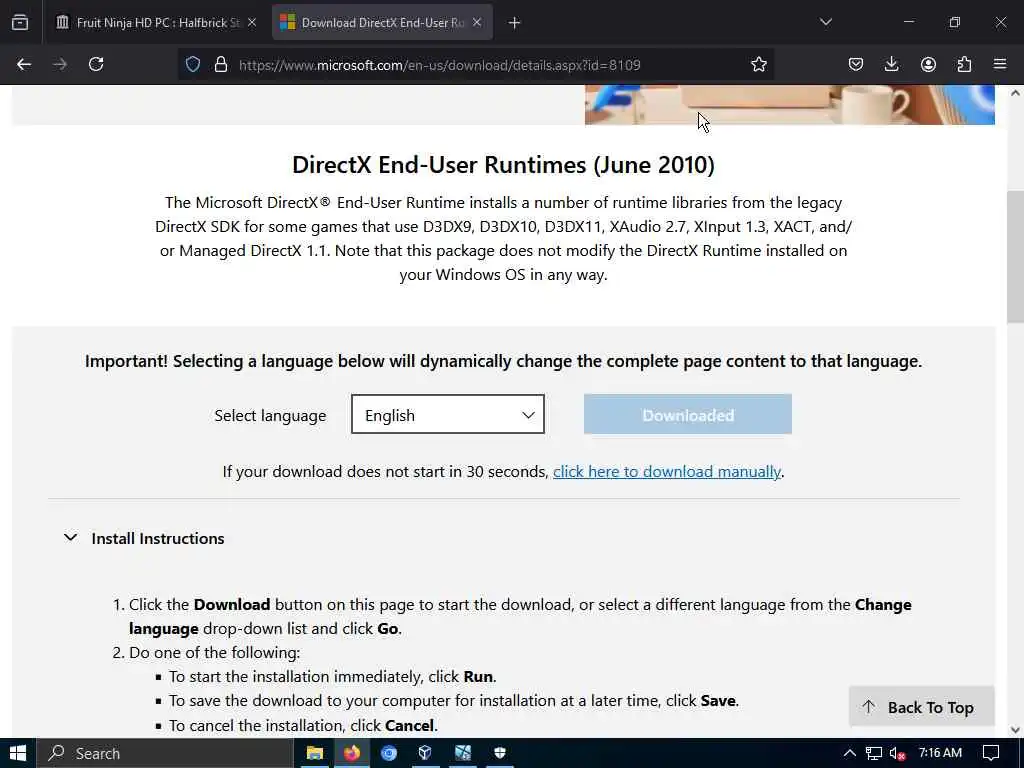Click the forward navigation arrow
Screen dimensions: 1024x768
point(60,64)
